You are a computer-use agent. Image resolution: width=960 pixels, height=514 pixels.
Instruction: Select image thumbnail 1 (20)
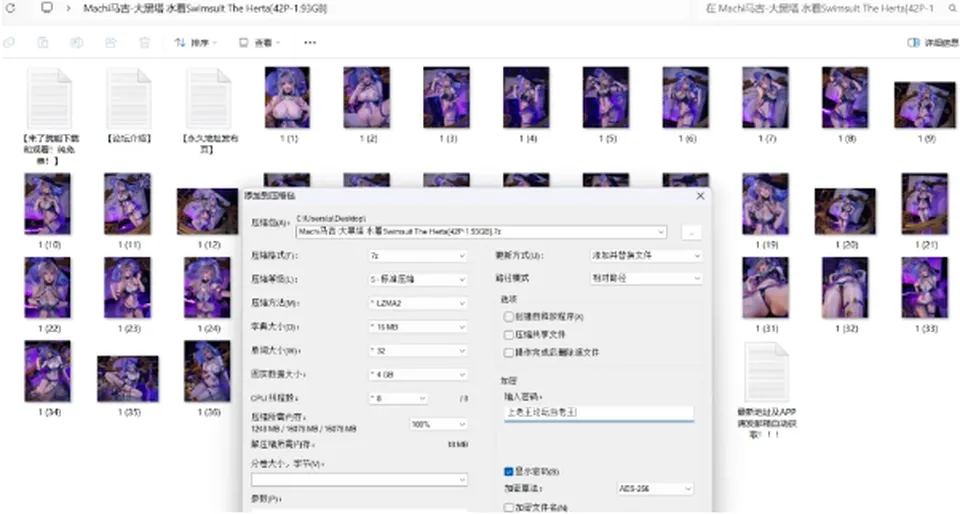pos(845,212)
